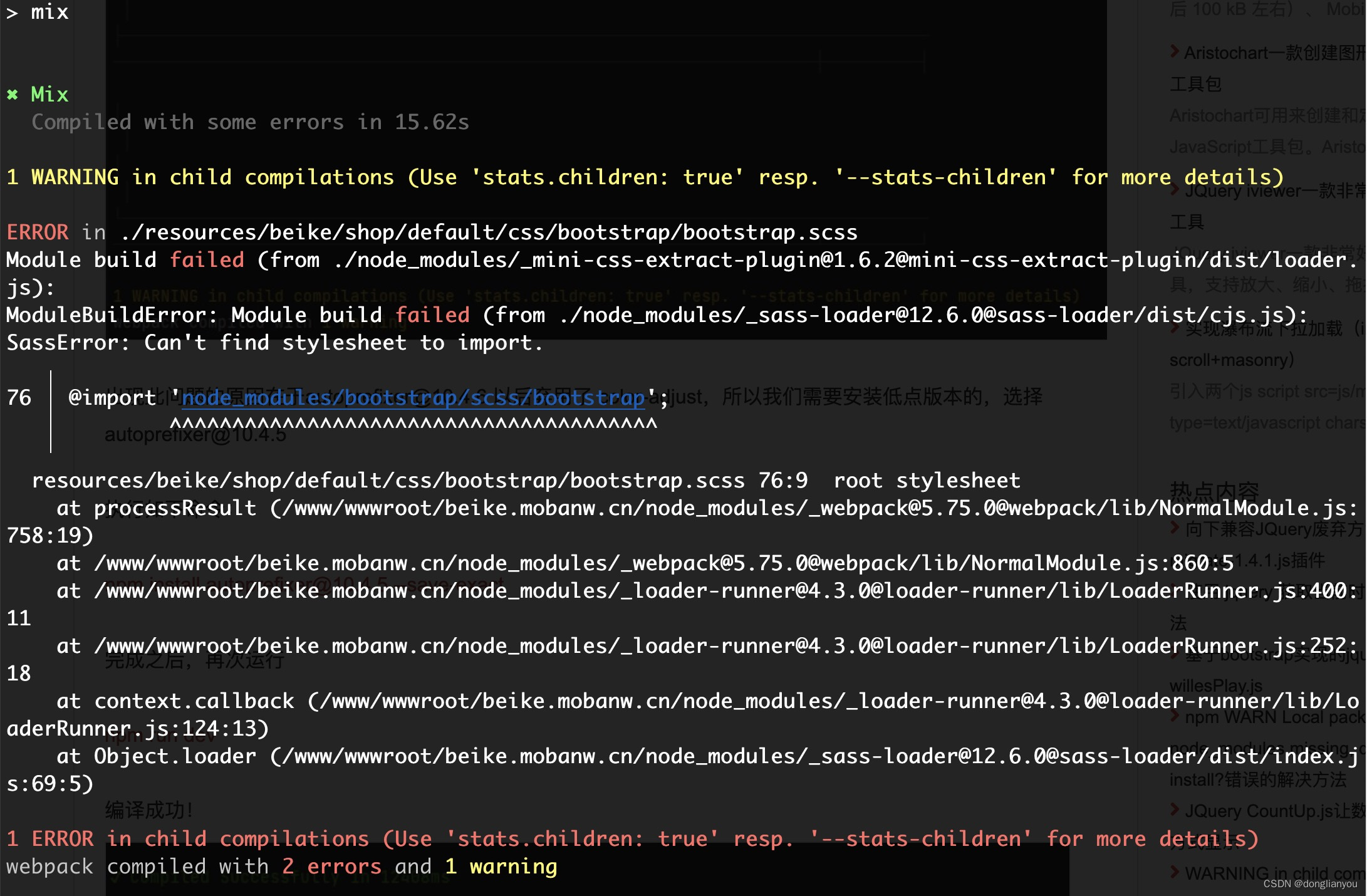The image size is (1367, 896).
Task: Click the chevron before Aristochart sidebar item
Action: click(x=1175, y=52)
